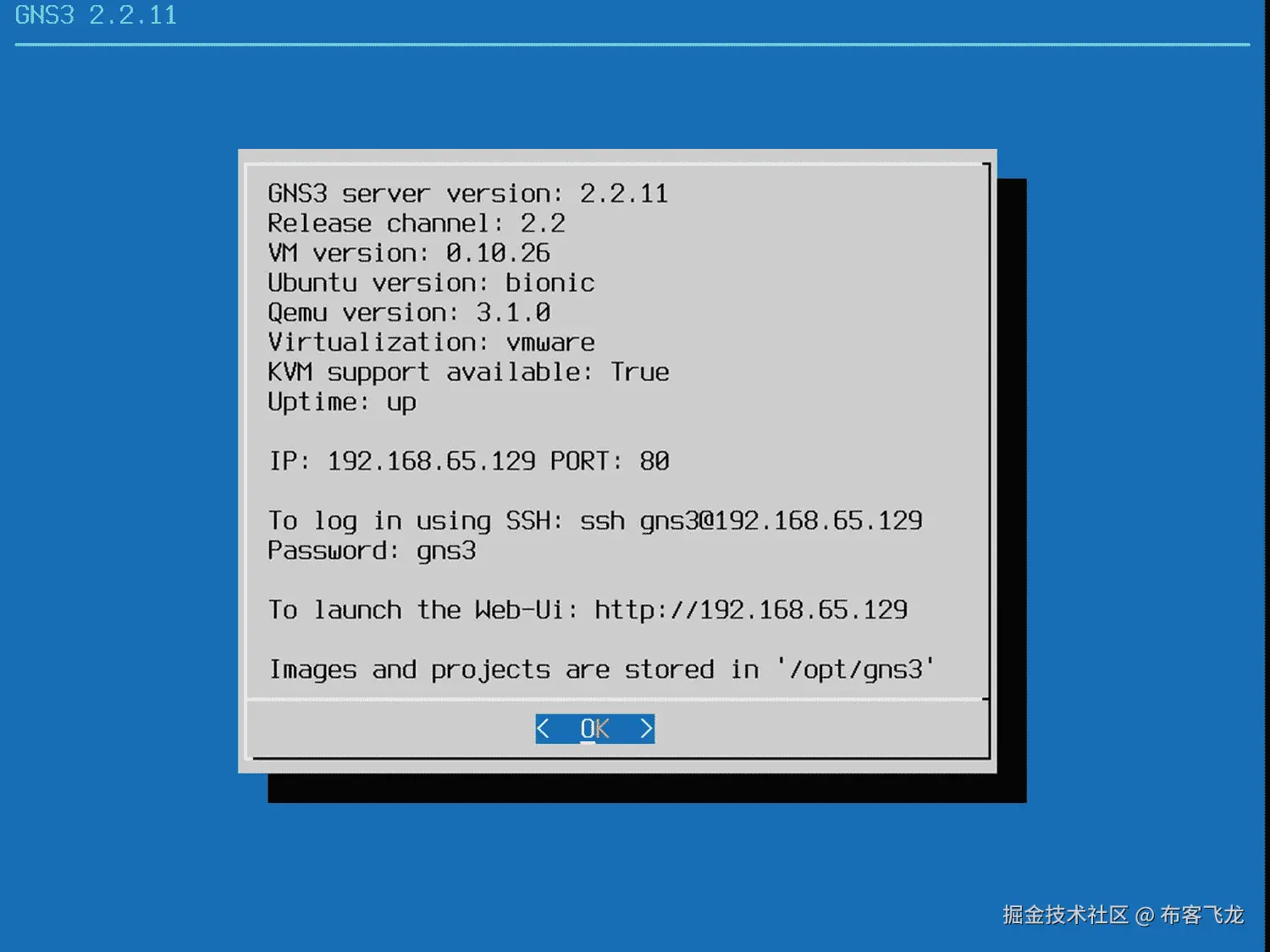Click the 'Ubuntu version: bionic' text
This screenshot has width=1270, height=952.
point(431,283)
